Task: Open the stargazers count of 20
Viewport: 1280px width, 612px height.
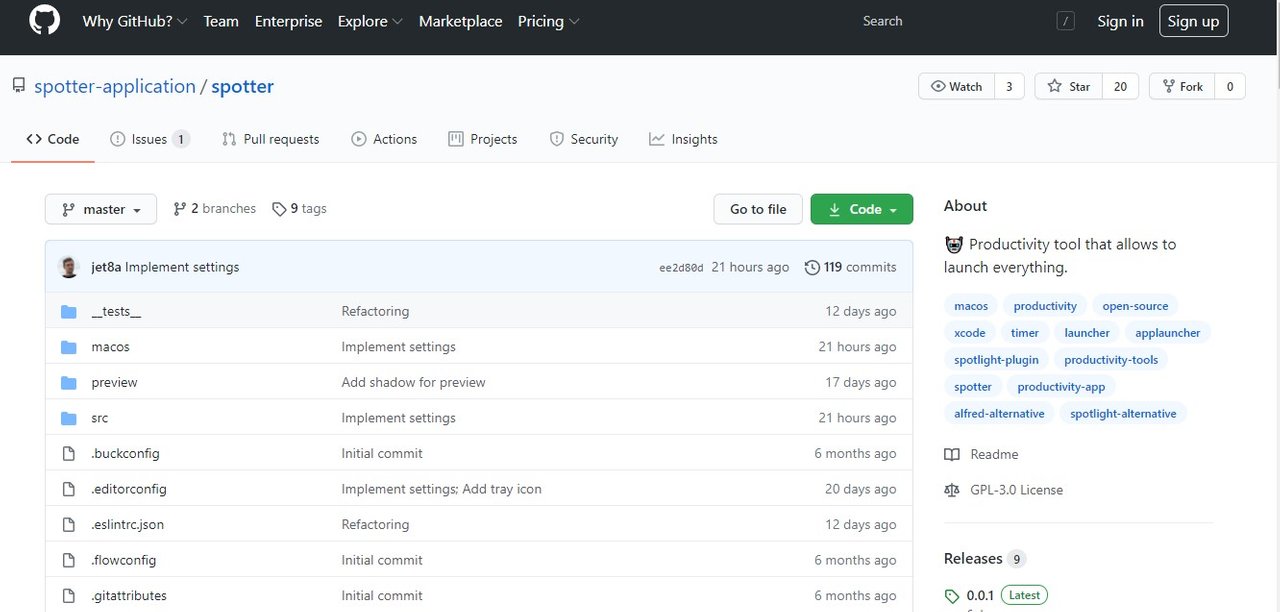Action: [x=1120, y=86]
